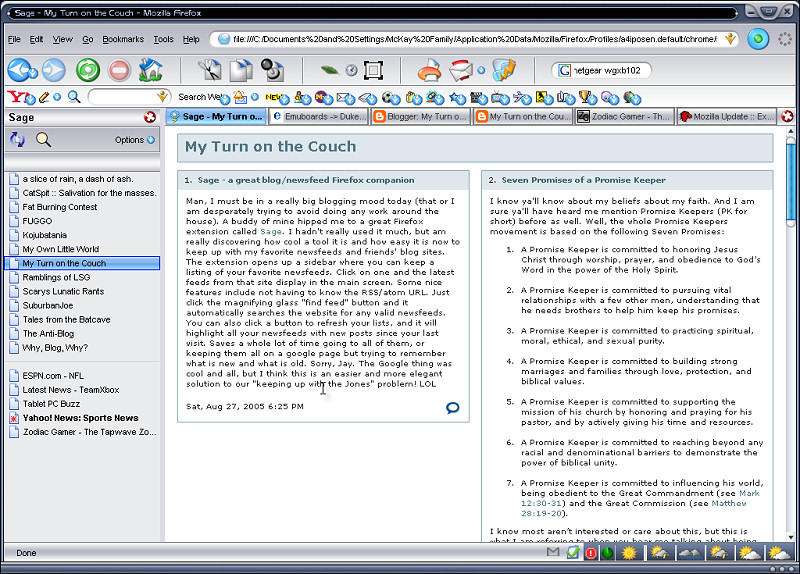The height and width of the screenshot is (574, 800).
Task: Open the Bookmarks menu
Action: tap(123, 39)
